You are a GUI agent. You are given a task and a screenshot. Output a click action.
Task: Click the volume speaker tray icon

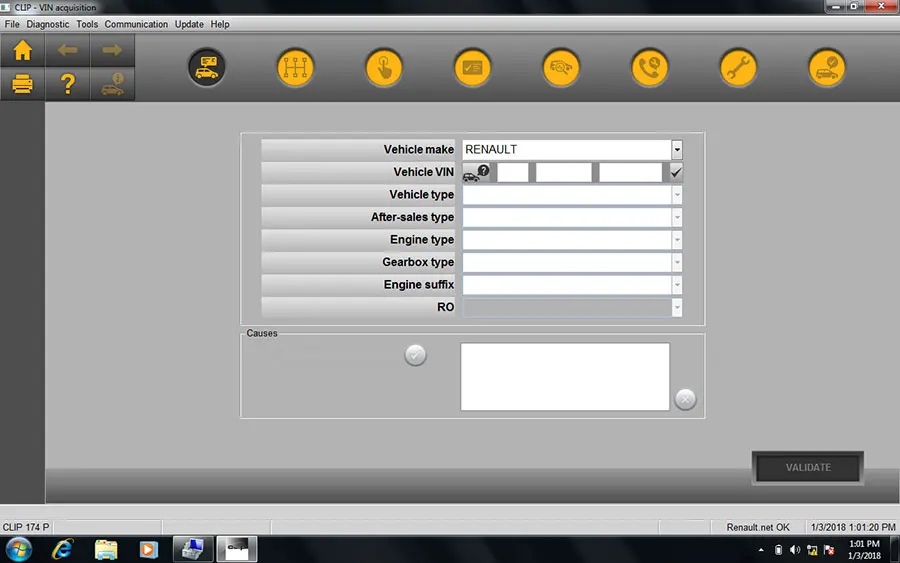795,550
